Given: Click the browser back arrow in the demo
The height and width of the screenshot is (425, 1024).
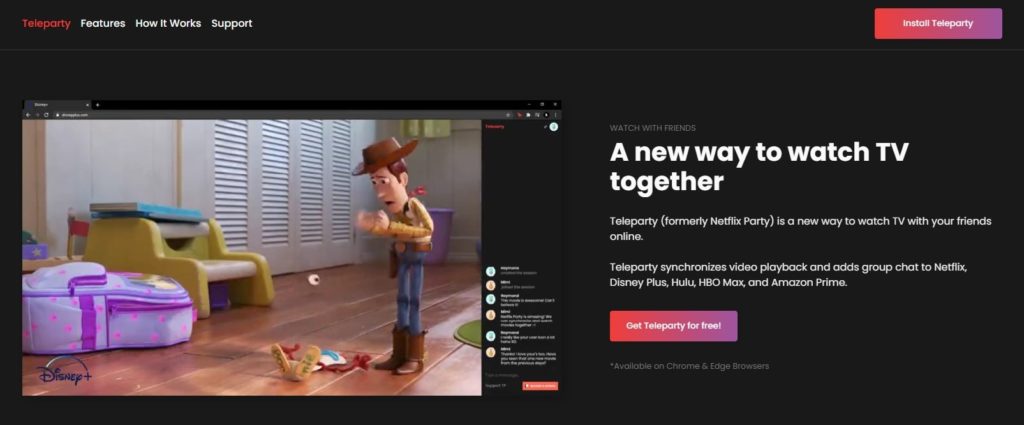Looking at the screenshot, I should point(29,115).
